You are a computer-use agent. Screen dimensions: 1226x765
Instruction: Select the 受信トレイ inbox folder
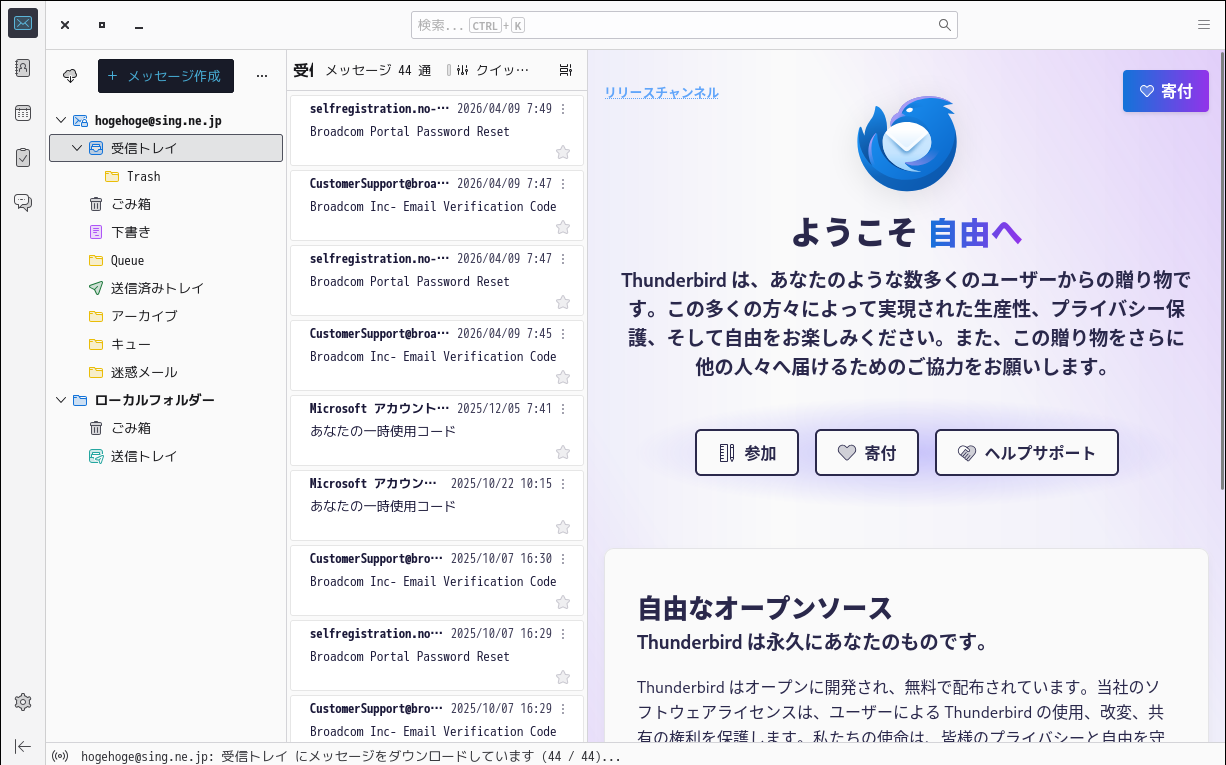point(166,148)
